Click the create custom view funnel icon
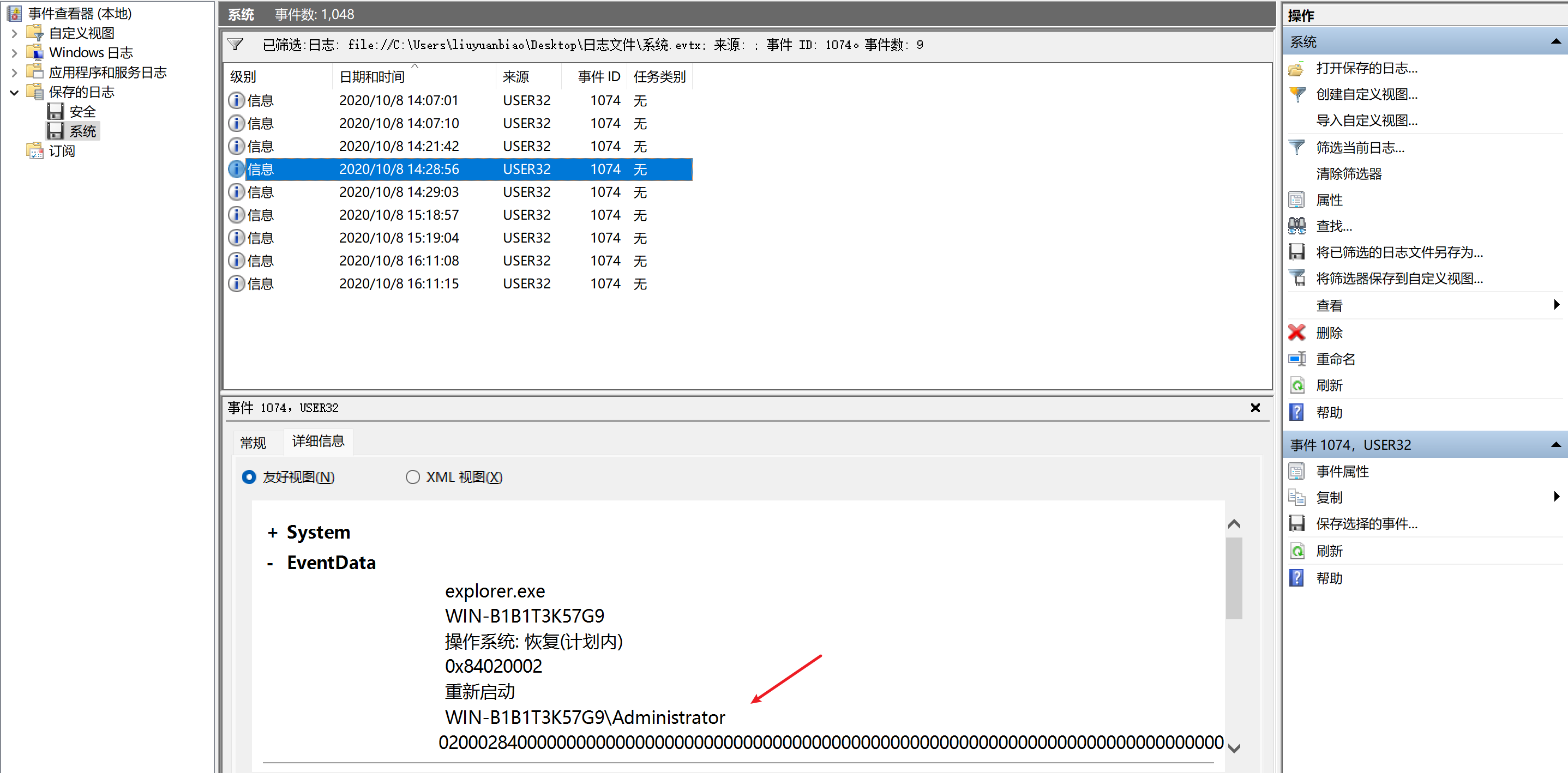1568x773 pixels. [x=1296, y=94]
